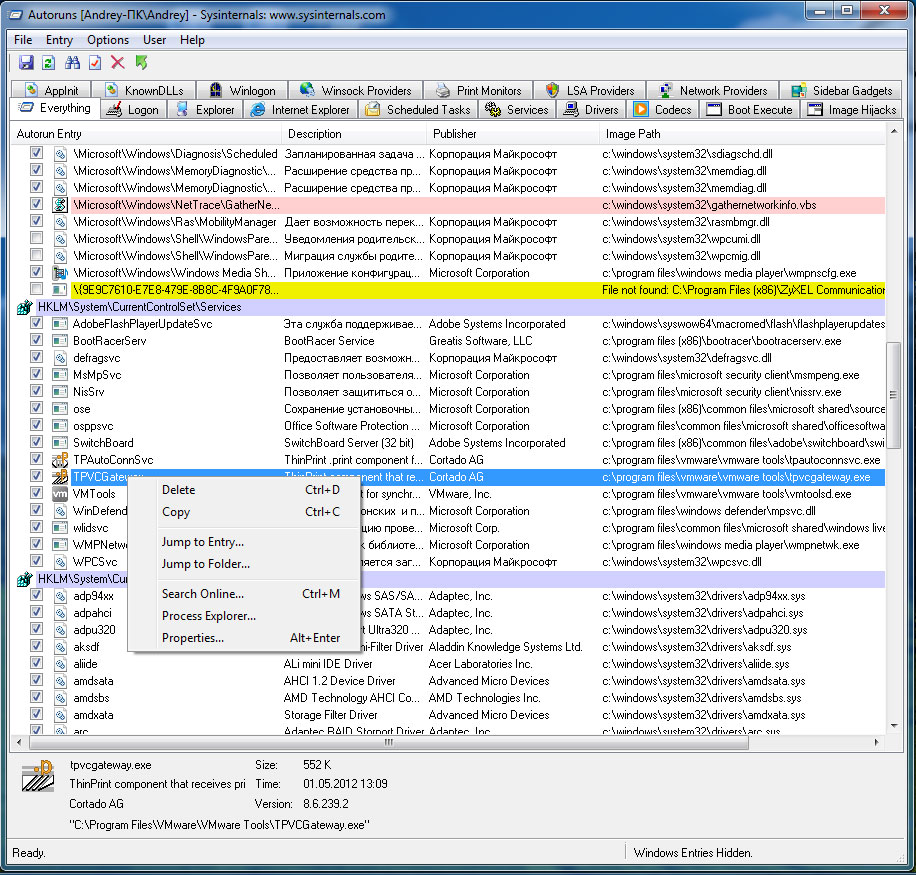Select the HKLM\System\CurrentControlSet\Services header row
The height and width of the screenshot is (875, 916).
(x=139, y=307)
